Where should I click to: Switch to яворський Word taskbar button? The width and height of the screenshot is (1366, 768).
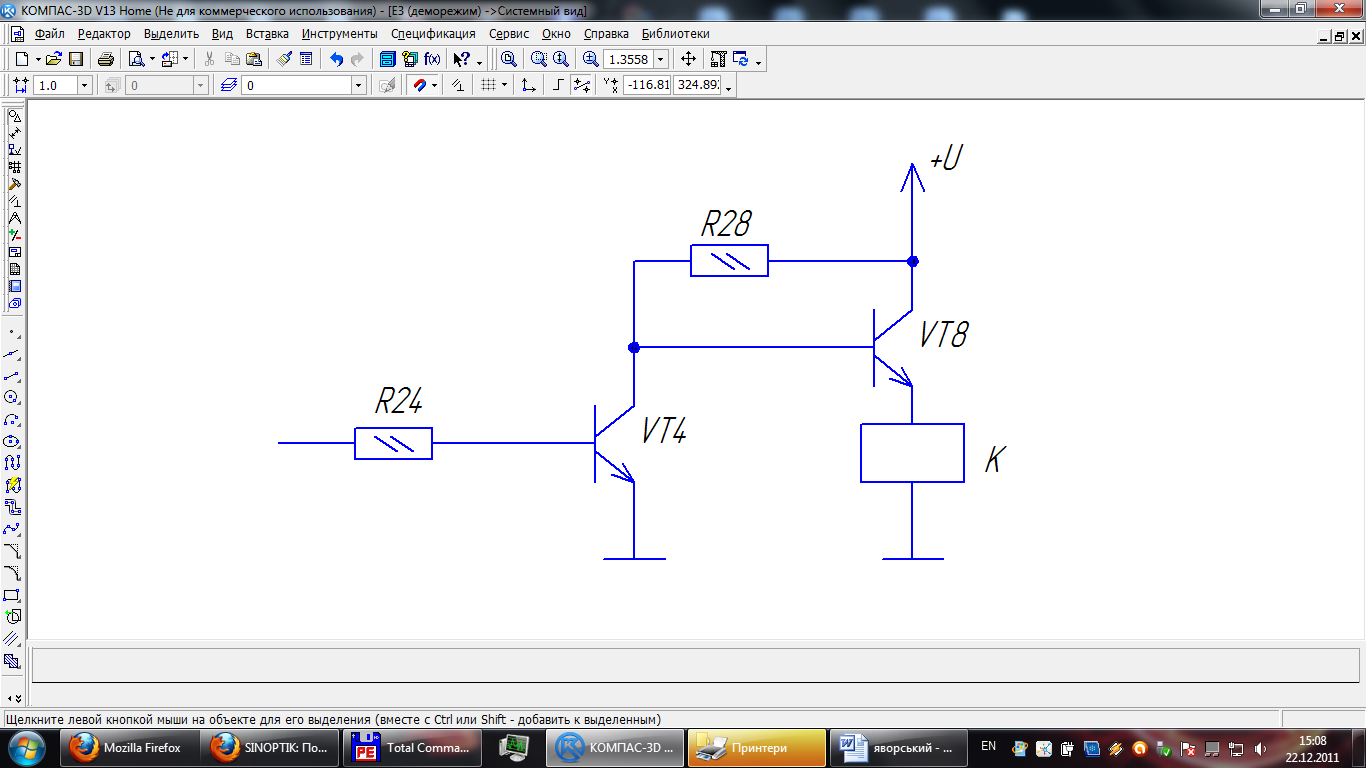[899, 747]
